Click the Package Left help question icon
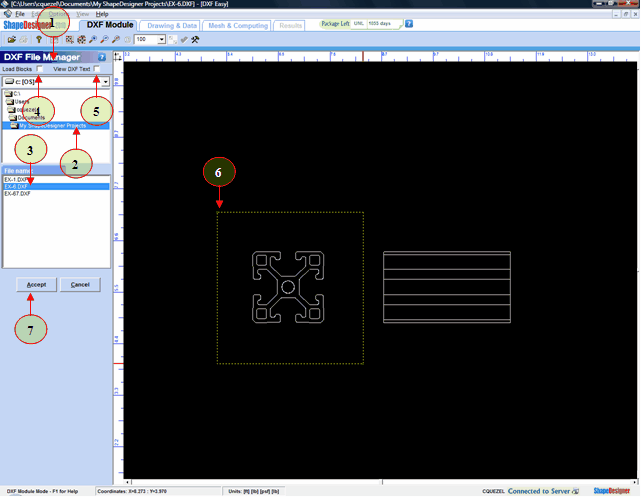Screen dimensions: 641x497 (409, 24)
